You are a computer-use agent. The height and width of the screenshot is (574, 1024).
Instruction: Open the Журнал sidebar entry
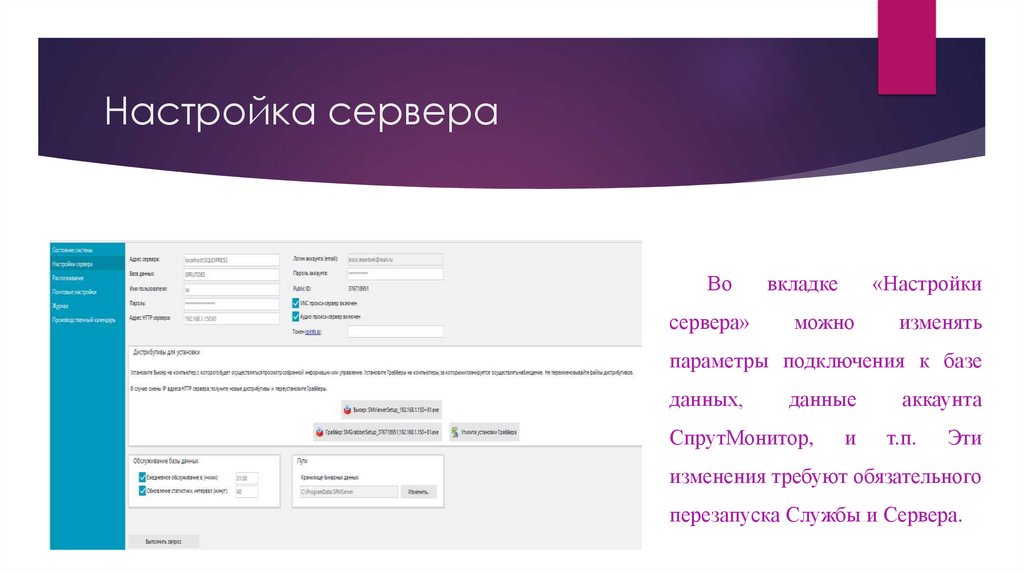pos(60,306)
